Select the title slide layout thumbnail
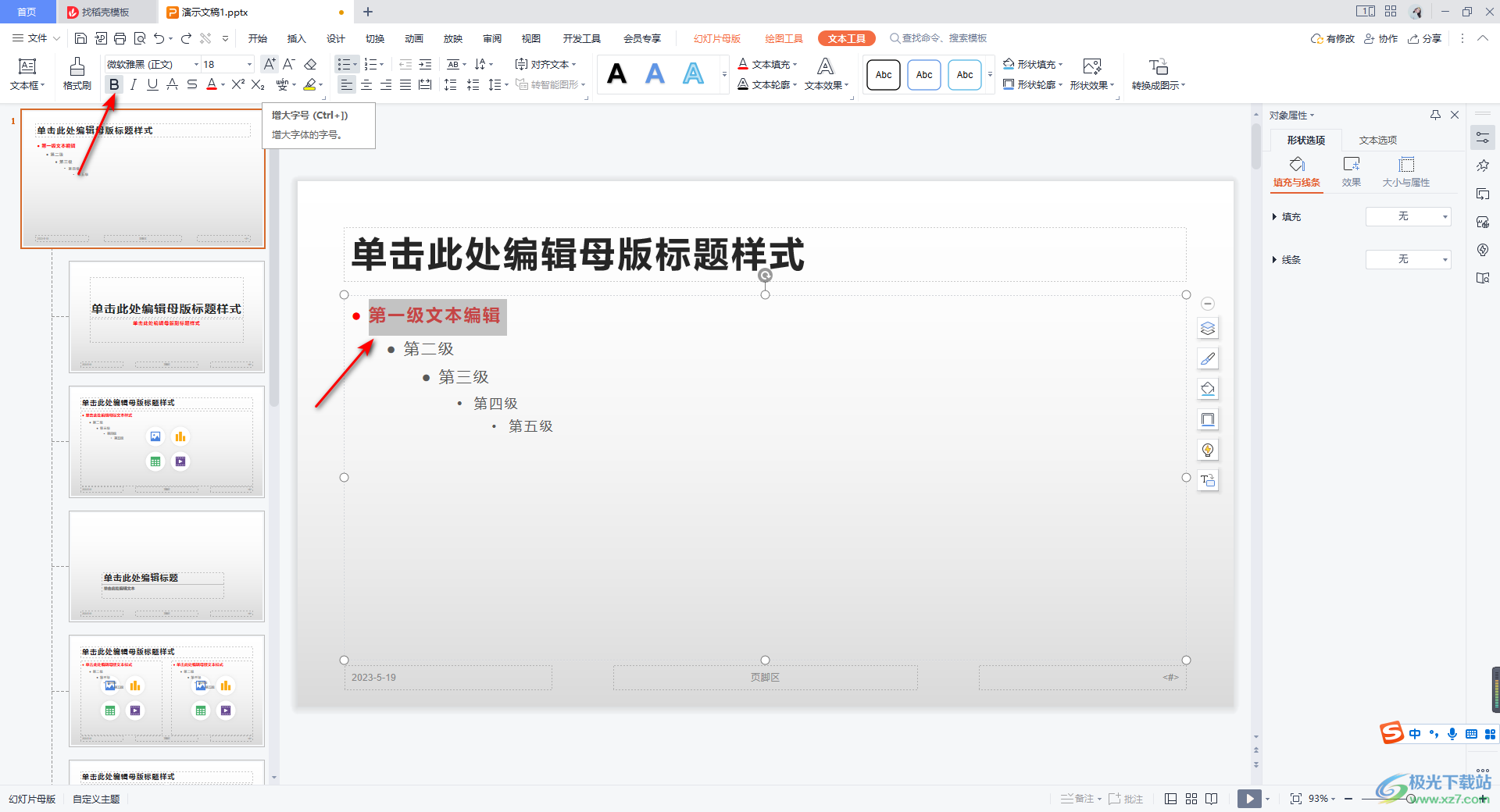The width and height of the screenshot is (1500, 812). 166,316
